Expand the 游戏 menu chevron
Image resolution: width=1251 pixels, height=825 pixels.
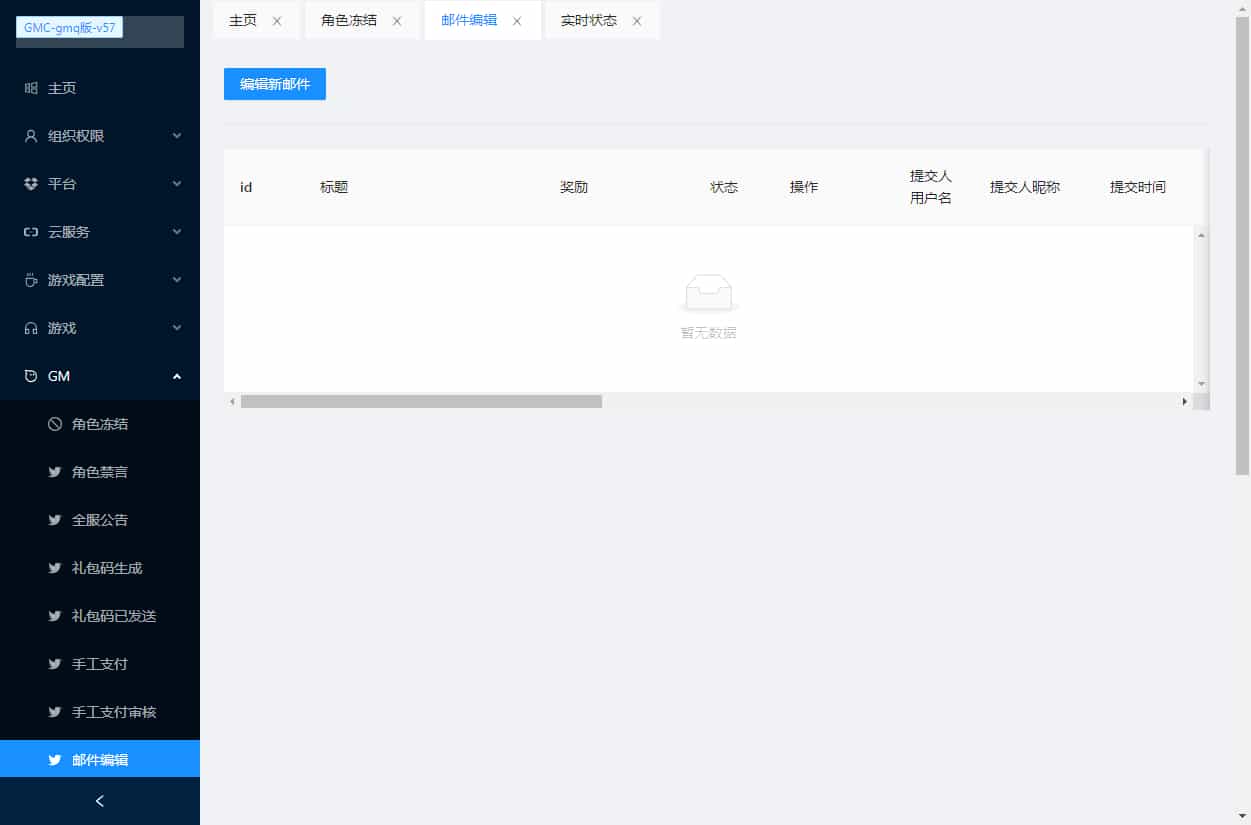click(x=177, y=328)
